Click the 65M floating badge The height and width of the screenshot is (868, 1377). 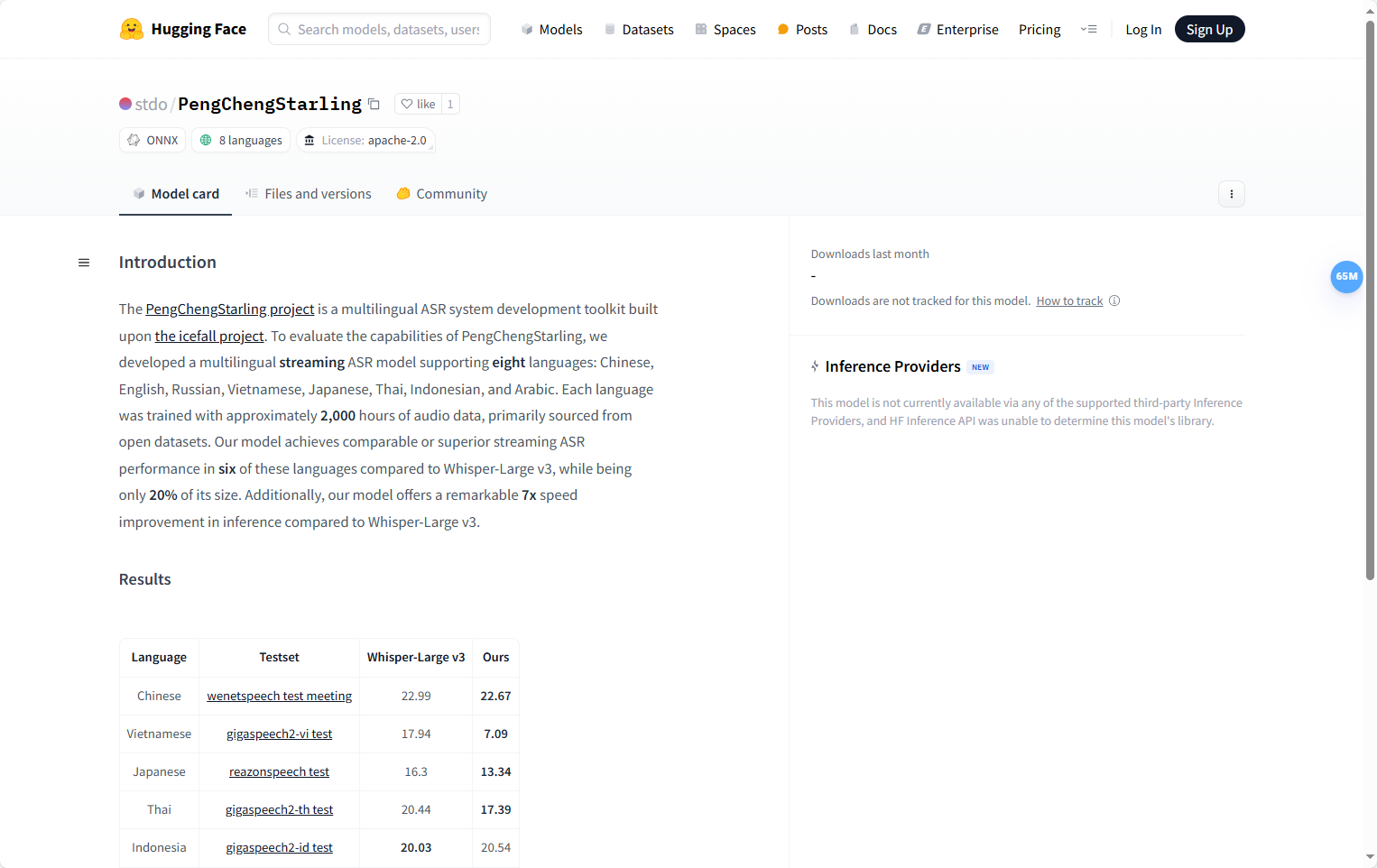tap(1346, 276)
